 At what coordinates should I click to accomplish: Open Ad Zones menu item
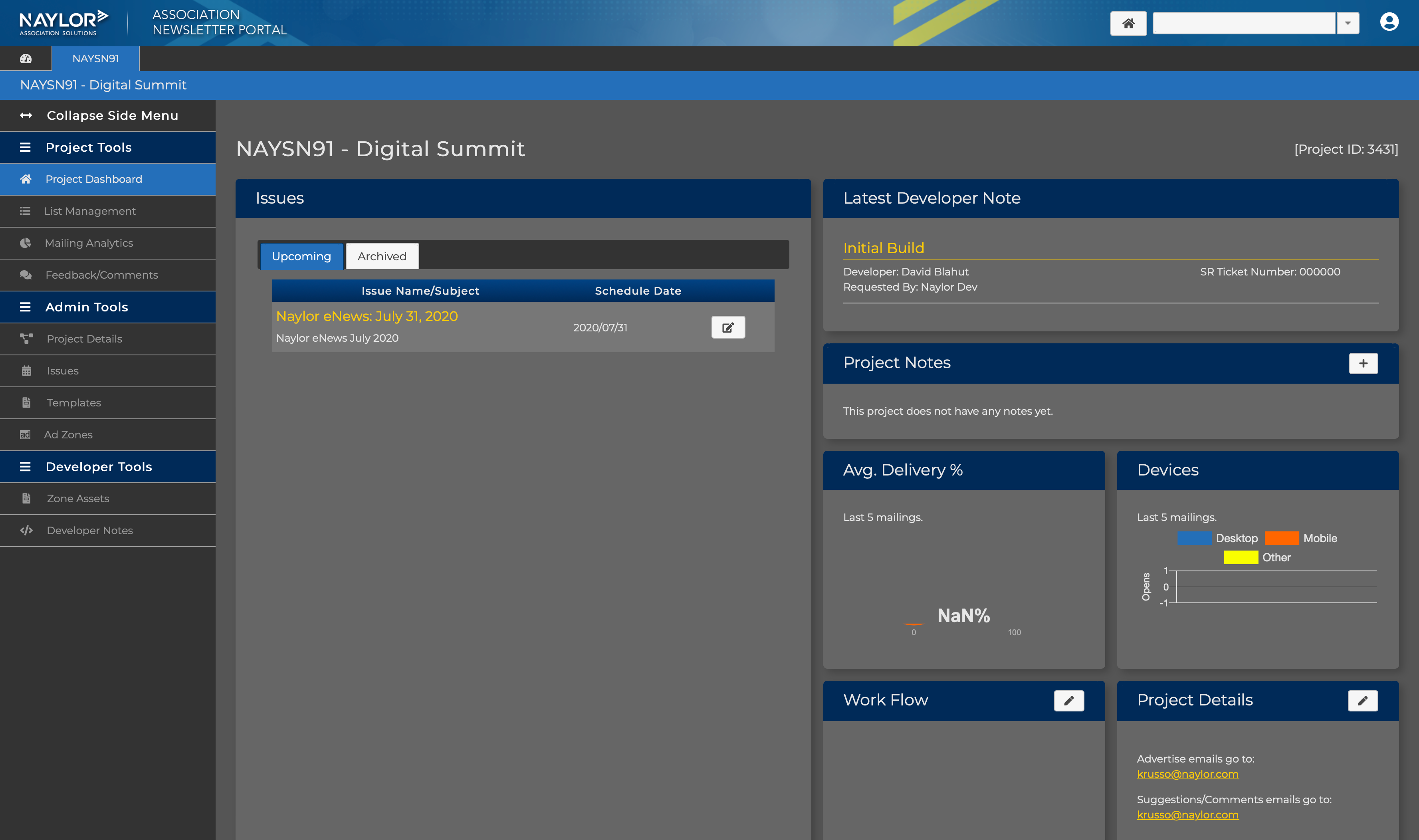pos(107,435)
